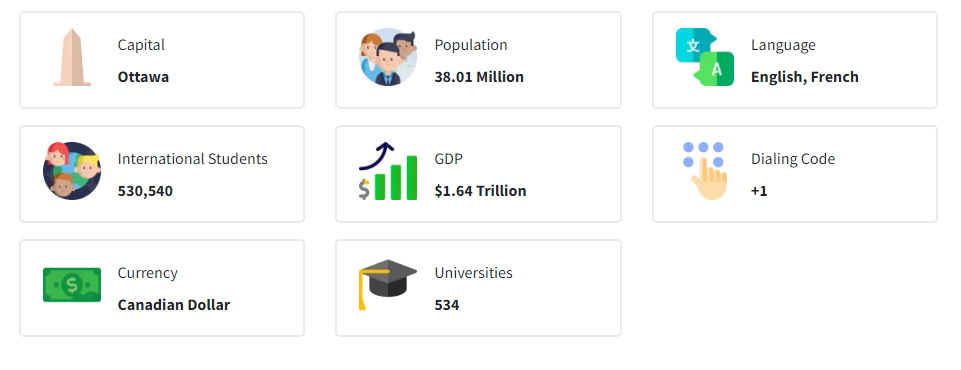Click the obelisk monument Capital icon
This screenshot has width=961, height=370.
72,57
